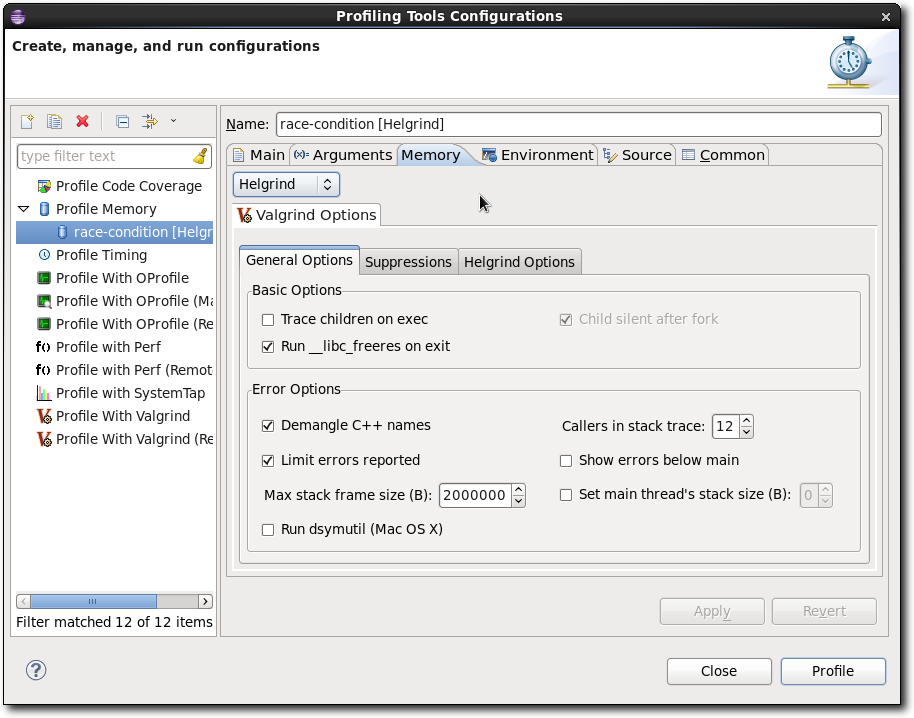This screenshot has height=718, width=914.
Task: Enable Show errors below main
Action: coord(566,461)
